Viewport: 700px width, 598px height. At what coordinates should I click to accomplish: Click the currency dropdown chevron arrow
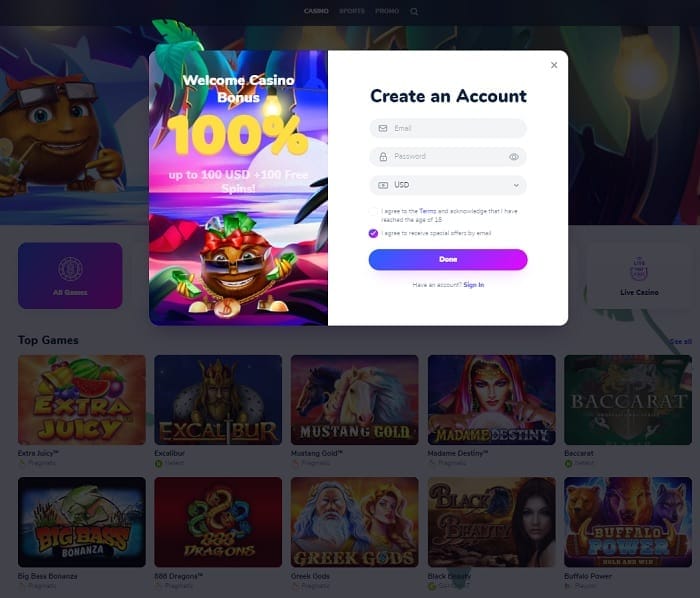pos(516,185)
